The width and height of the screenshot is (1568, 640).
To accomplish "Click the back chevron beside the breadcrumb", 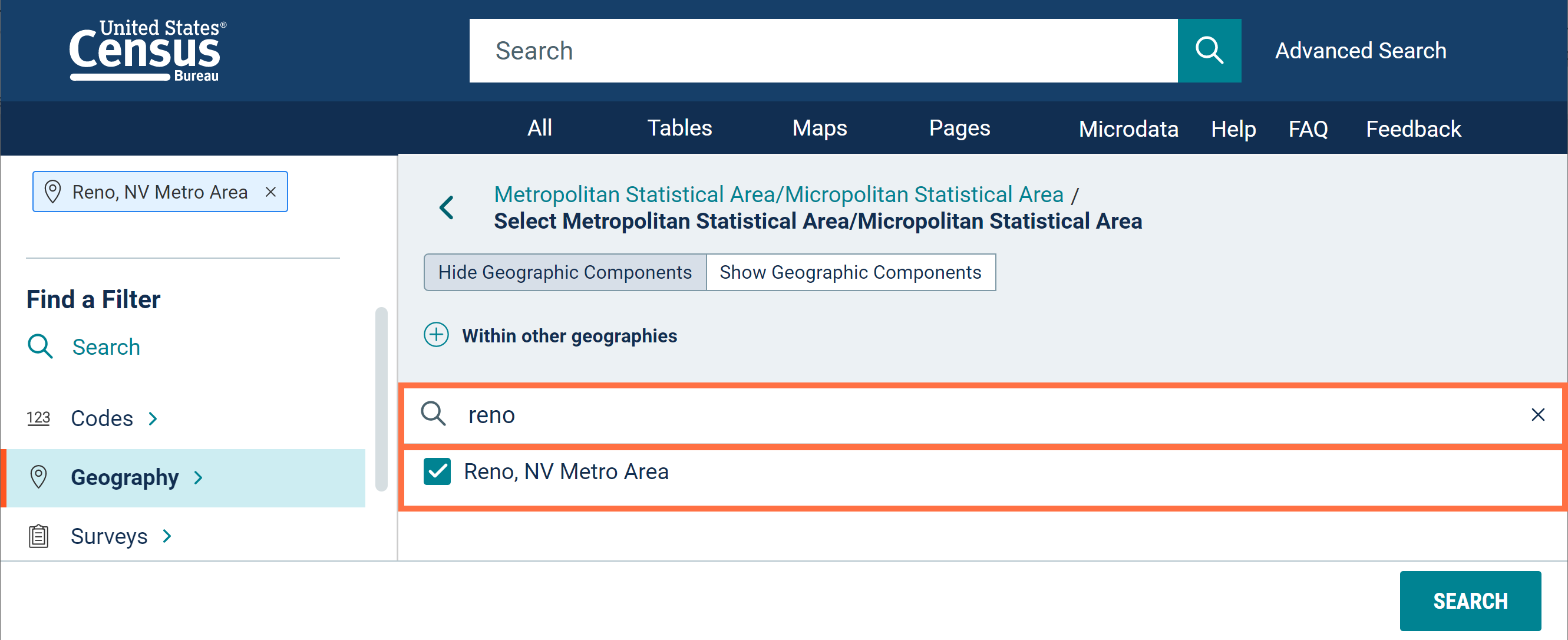I will click(x=447, y=207).
